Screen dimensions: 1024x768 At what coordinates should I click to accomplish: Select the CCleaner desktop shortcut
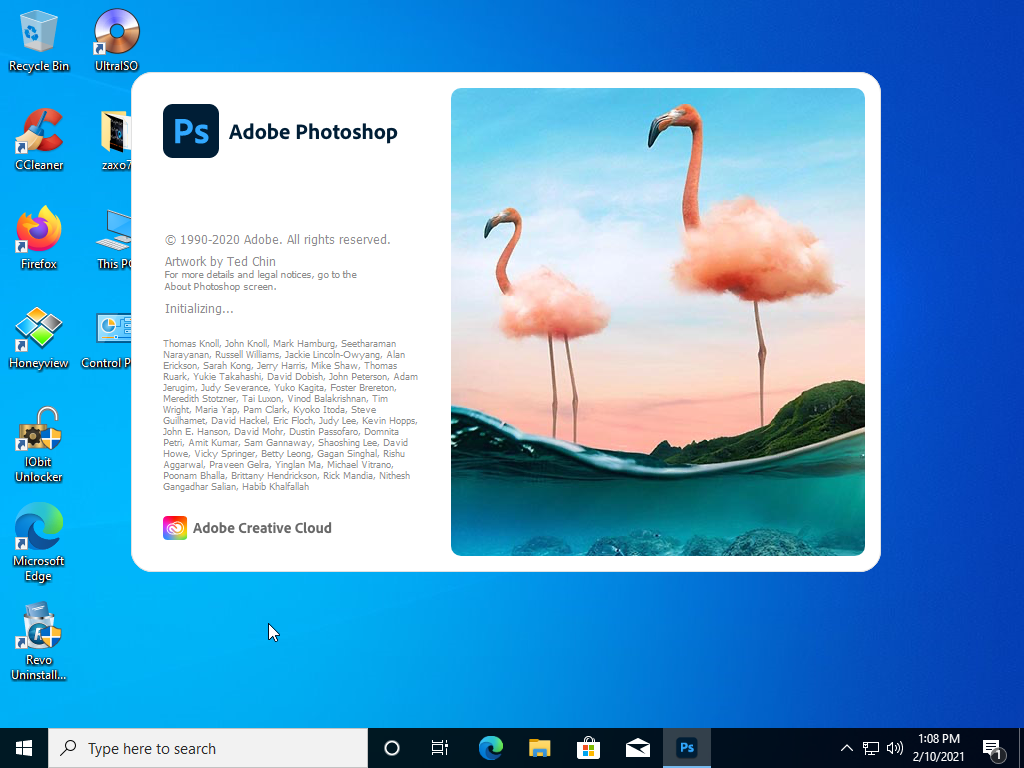(39, 140)
